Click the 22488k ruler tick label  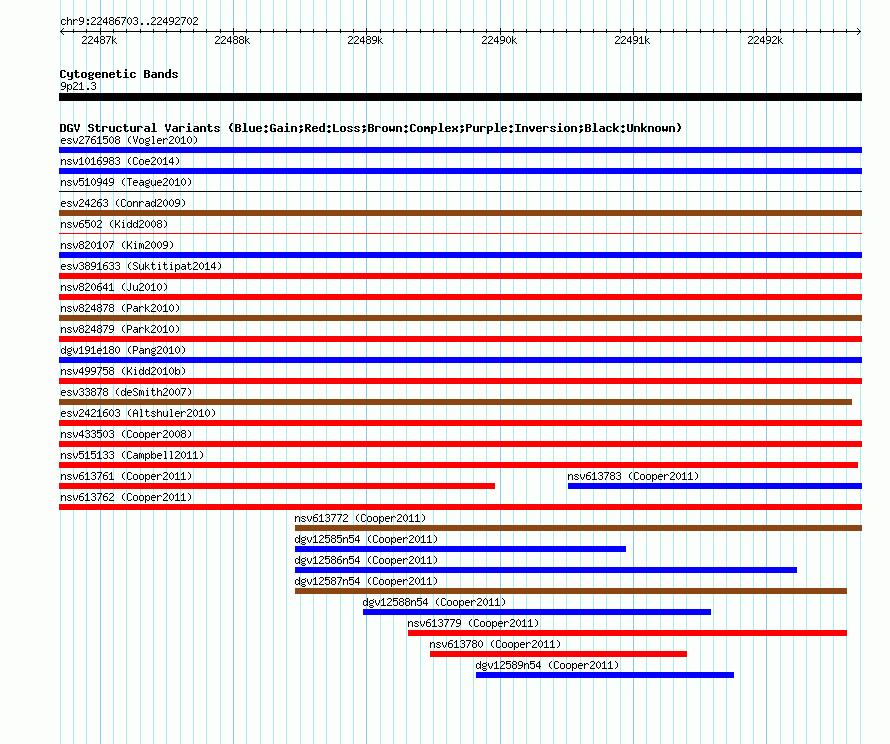(x=232, y=40)
